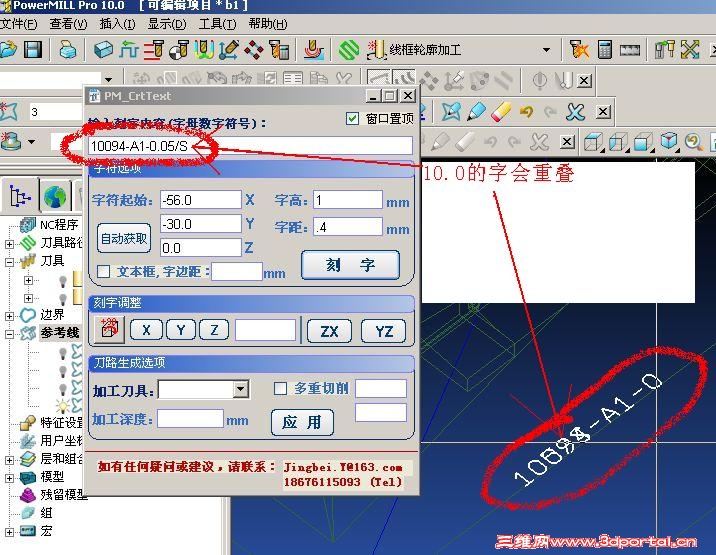Collapse the 刀具 tree node
Viewport: 716px width, 555px height.
click(x=9, y=262)
